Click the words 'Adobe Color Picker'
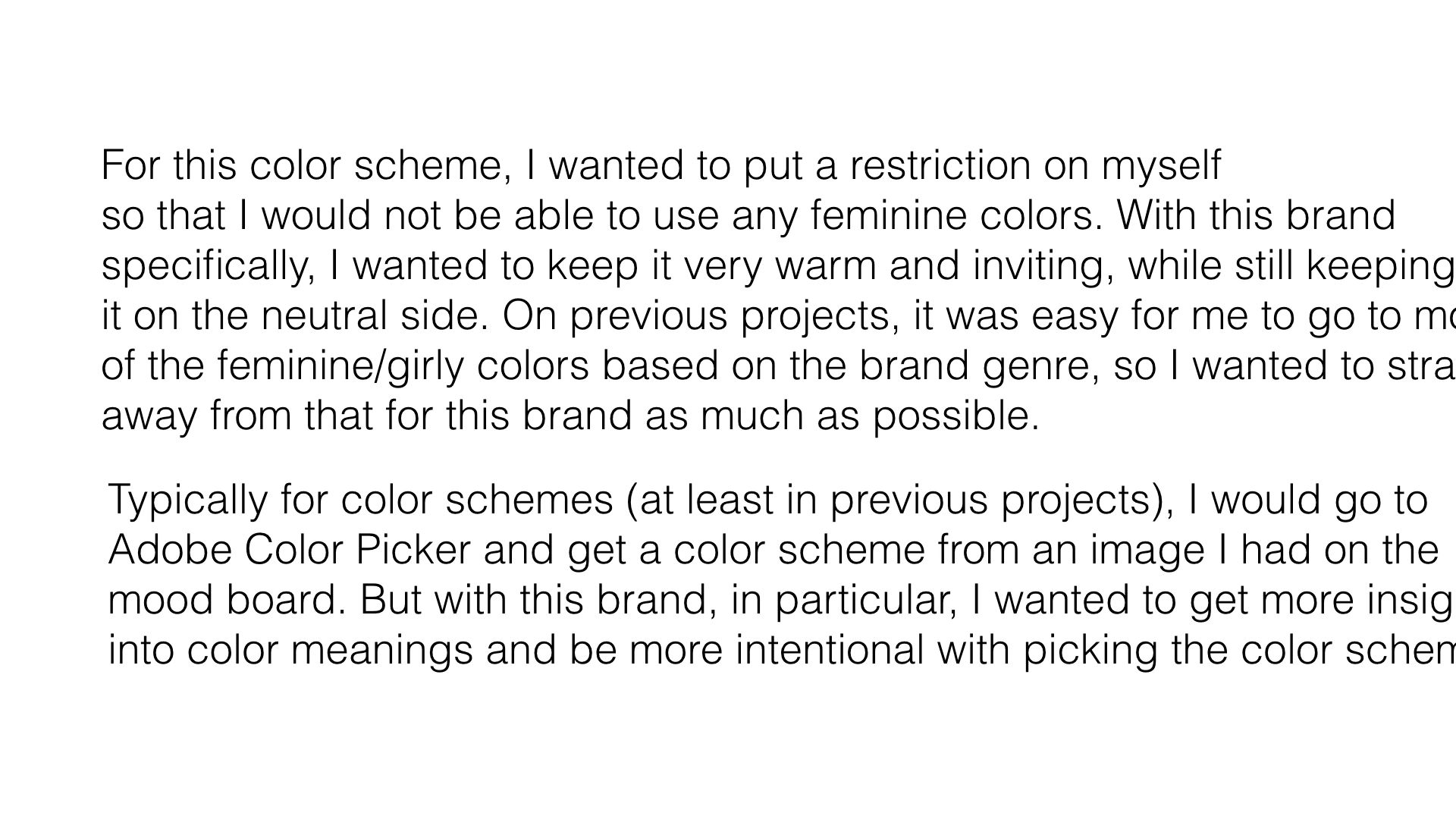Screen dimensions: 1456x819 coord(290,551)
